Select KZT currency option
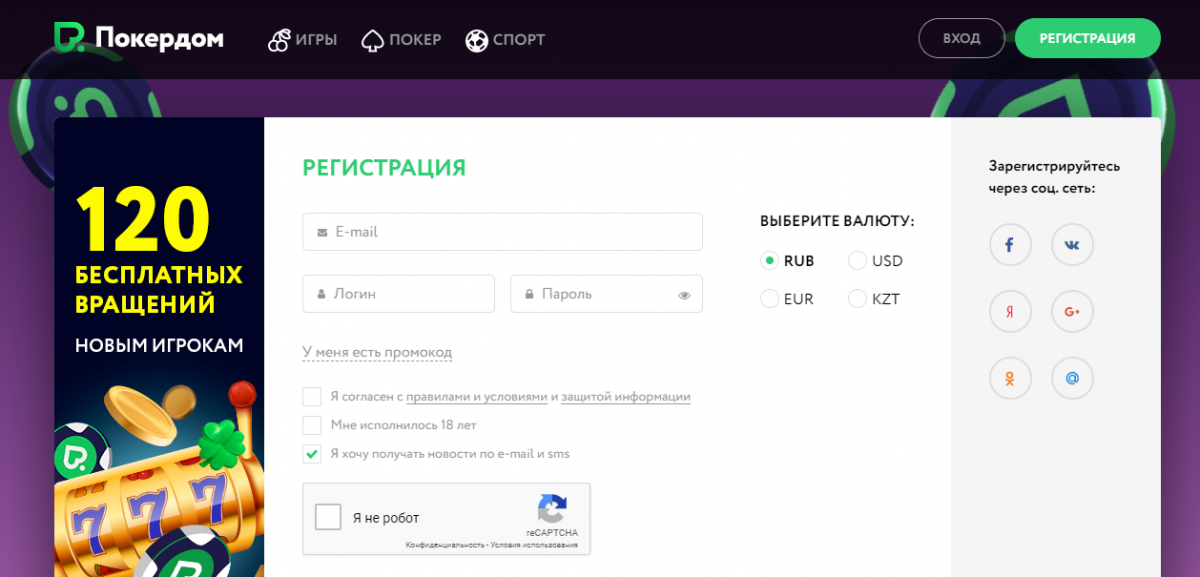The image size is (1200, 577). (x=857, y=298)
